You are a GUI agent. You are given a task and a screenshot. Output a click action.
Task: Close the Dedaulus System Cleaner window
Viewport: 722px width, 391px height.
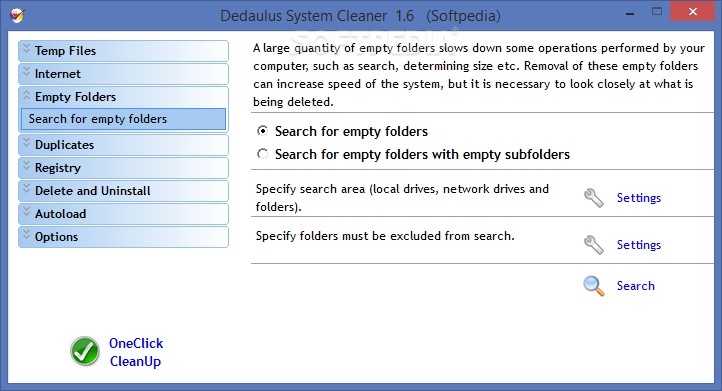pyautogui.click(x=692, y=12)
